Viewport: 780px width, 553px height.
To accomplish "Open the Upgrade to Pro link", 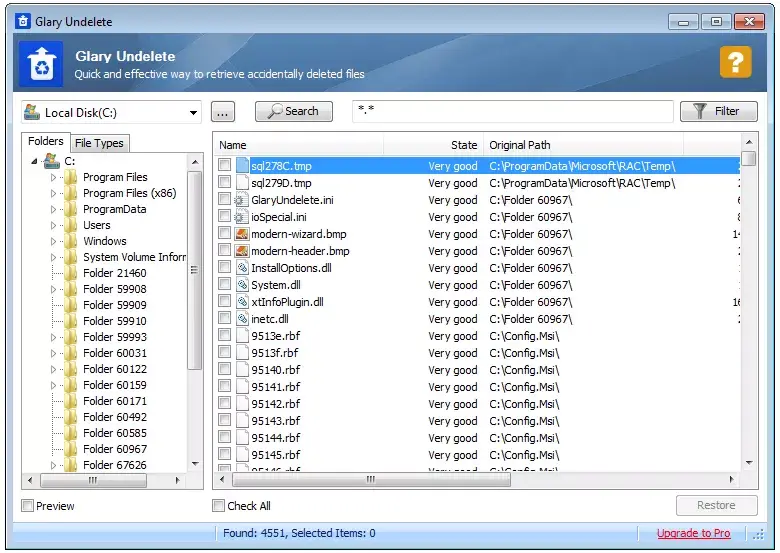I will tap(693, 533).
